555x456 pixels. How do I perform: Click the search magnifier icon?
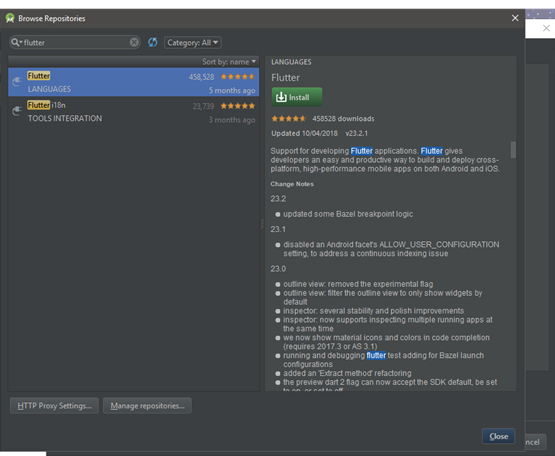click(x=15, y=42)
